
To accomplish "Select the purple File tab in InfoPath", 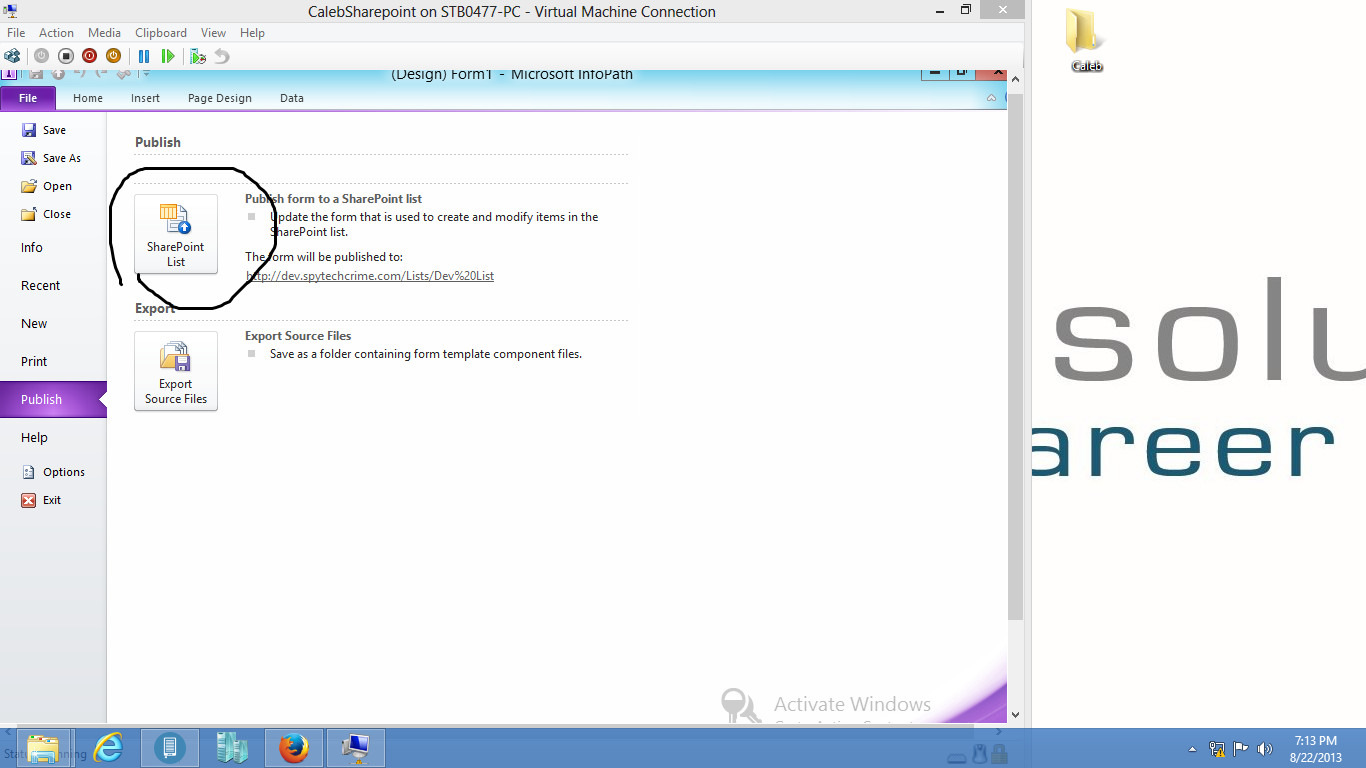I will point(28,98).
